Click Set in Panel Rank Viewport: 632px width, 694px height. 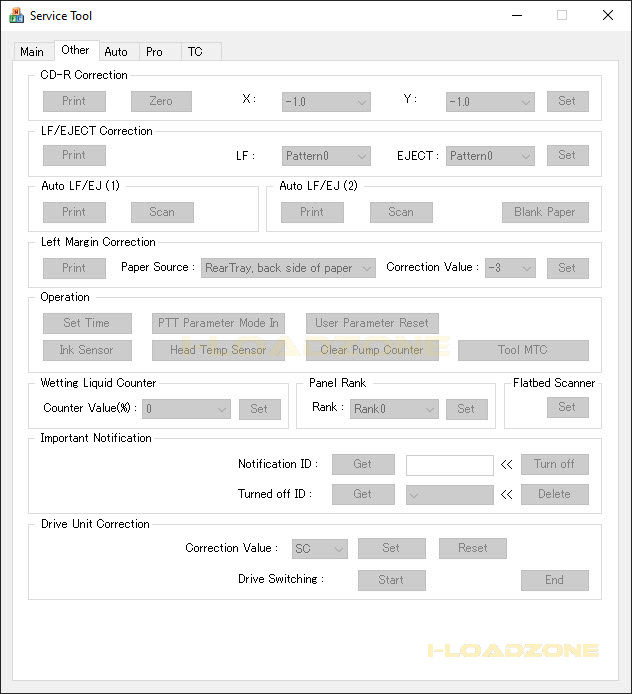(467, 409)
